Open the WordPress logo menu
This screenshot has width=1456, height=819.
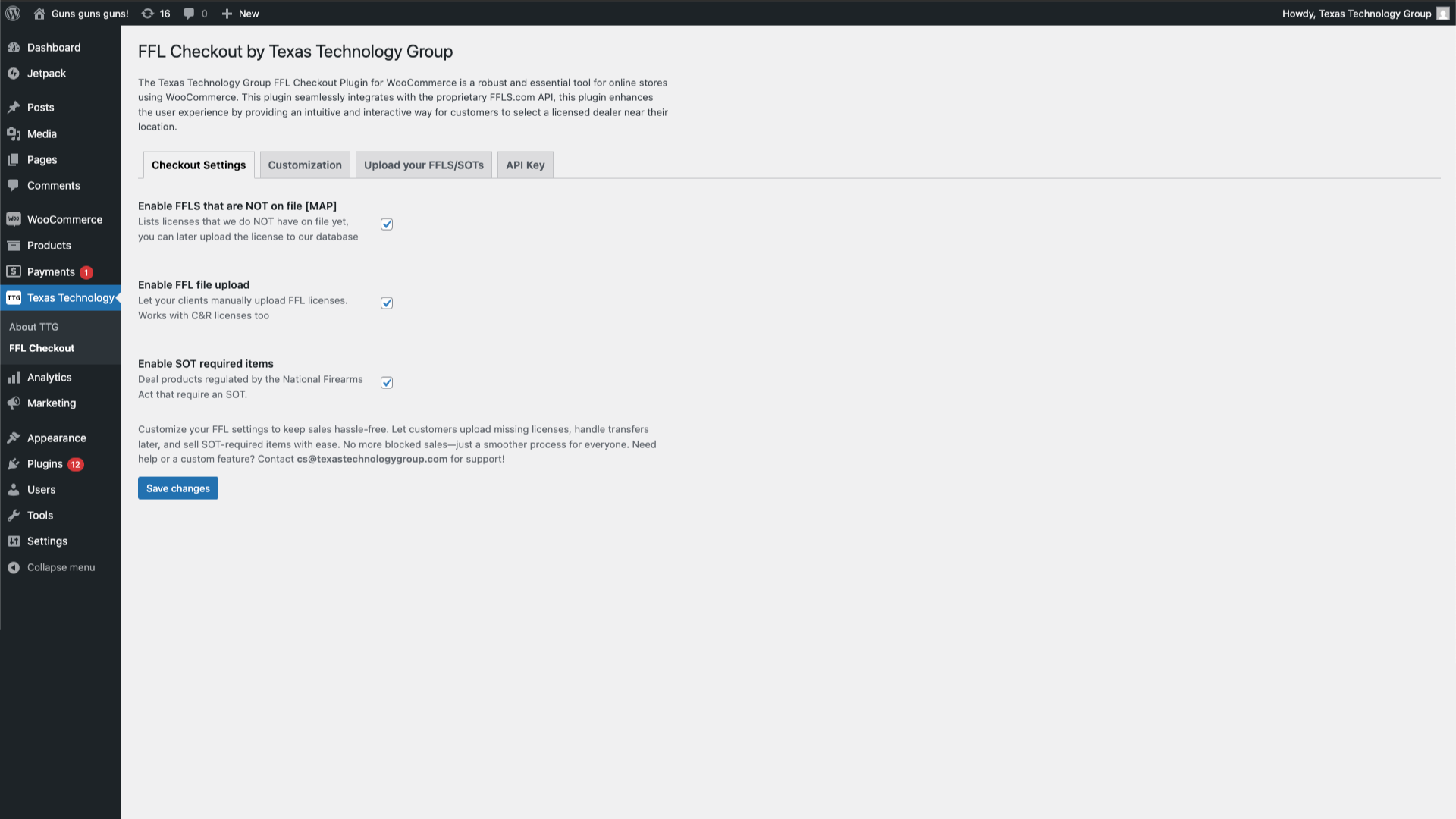tap(13, 14)
